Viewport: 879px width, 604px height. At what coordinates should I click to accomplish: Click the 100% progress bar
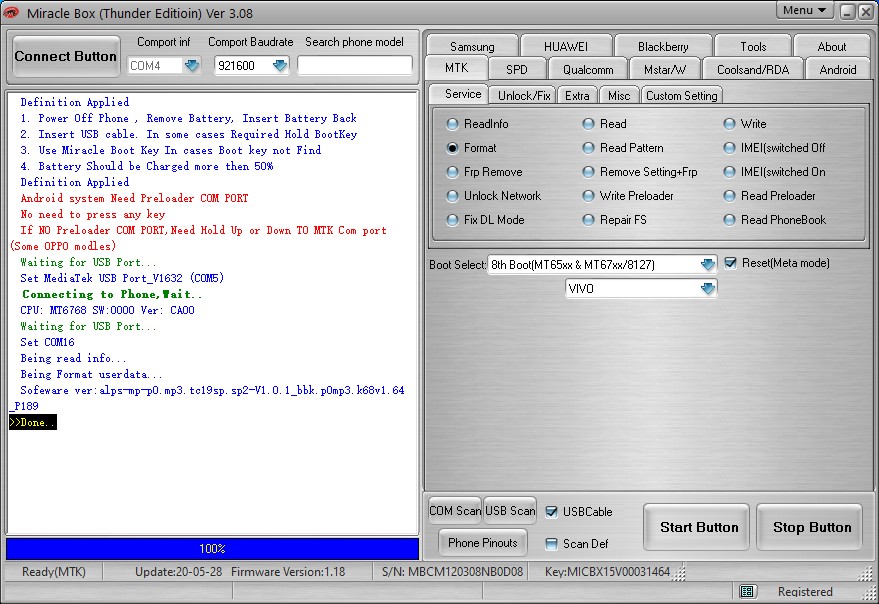tap(212, 548)
